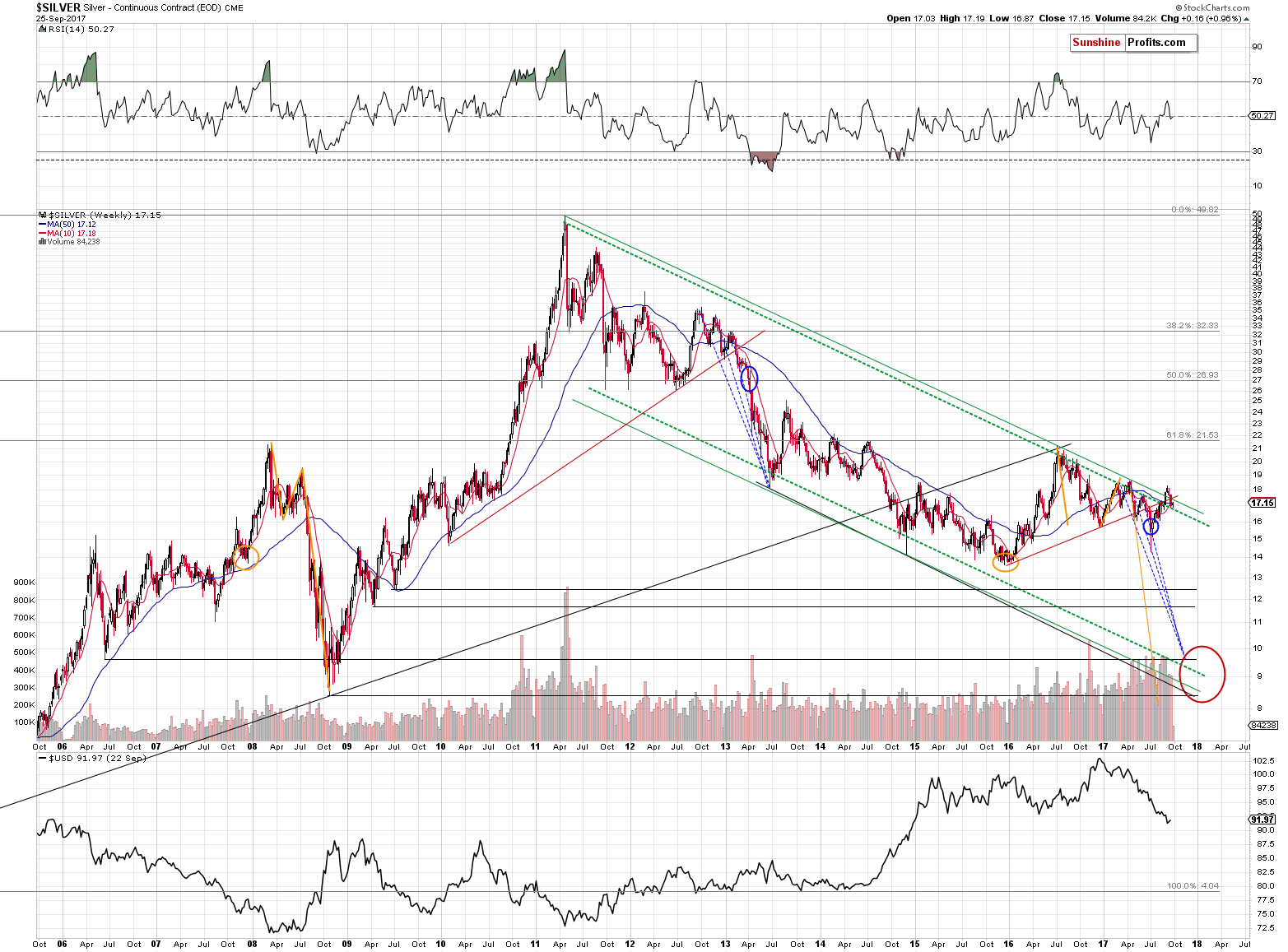Click the 72.5 level on USD axis
The height and width of the screenshot is (952, 1288).
[1263, 929]
